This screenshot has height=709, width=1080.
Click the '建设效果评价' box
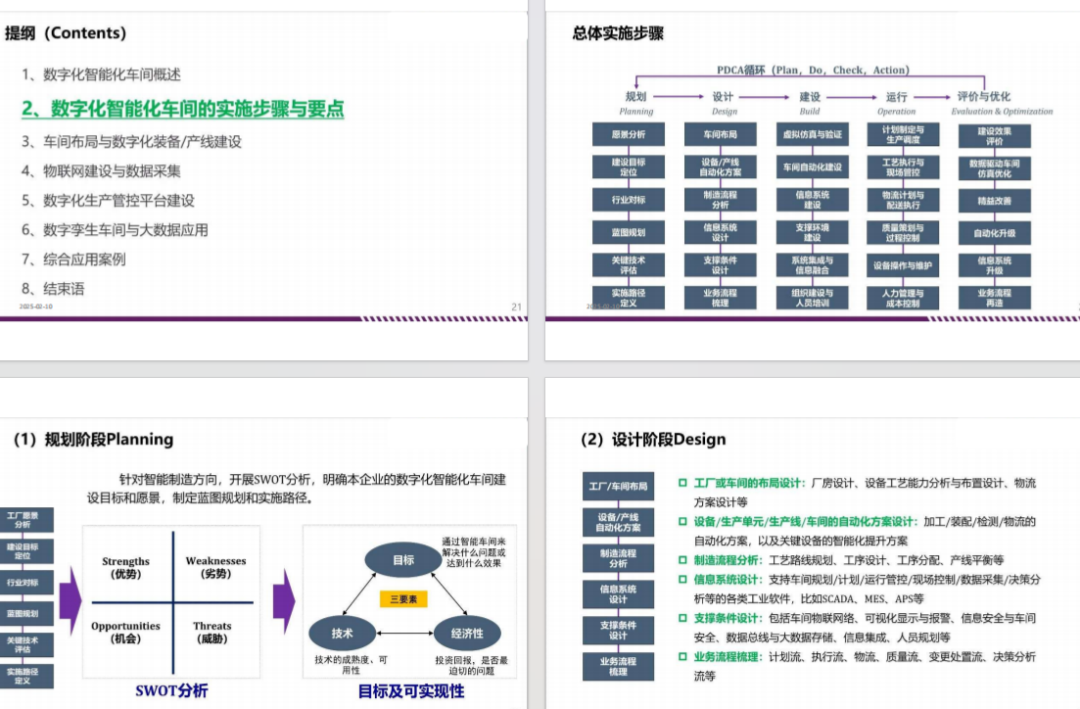tap(995, 136)
